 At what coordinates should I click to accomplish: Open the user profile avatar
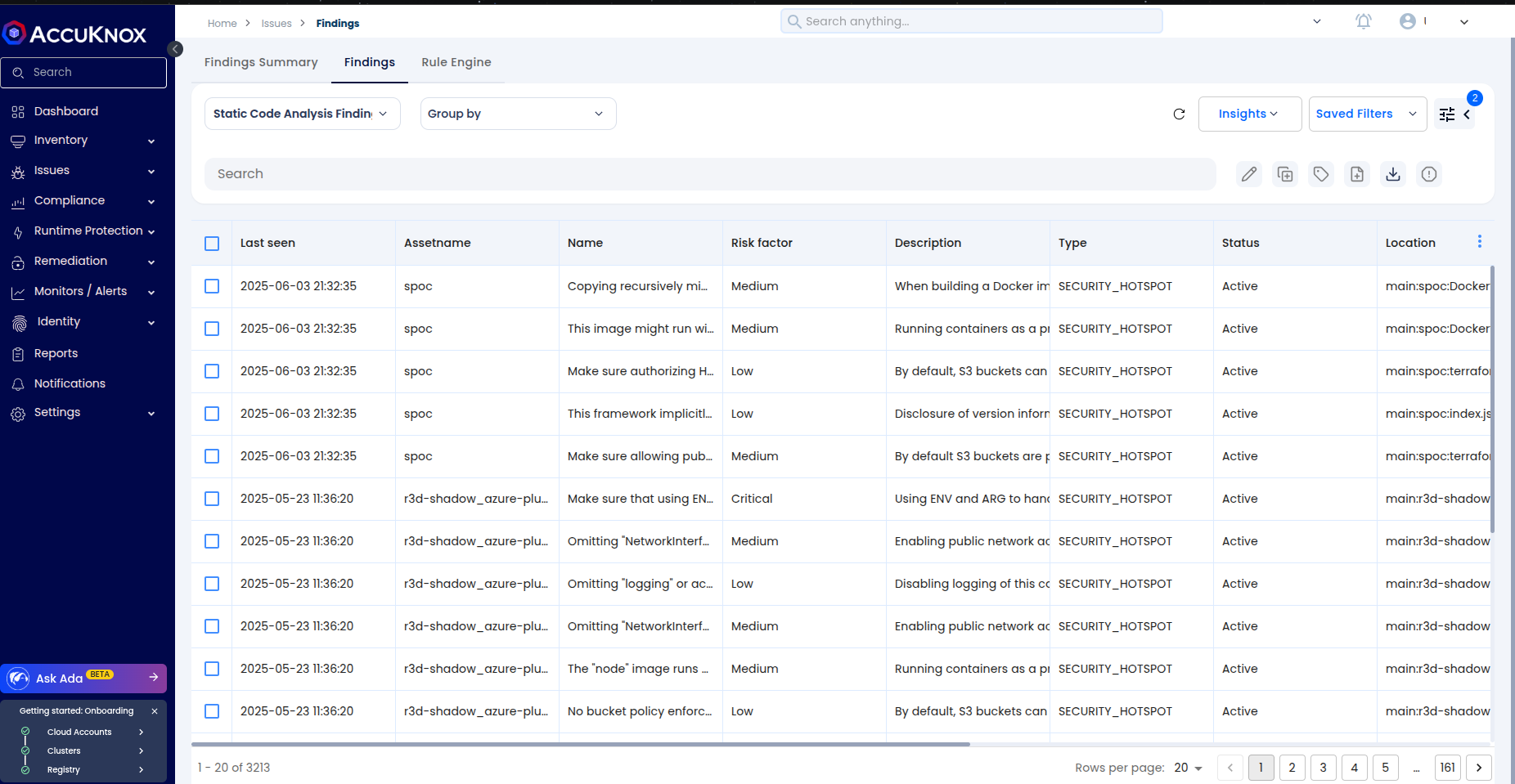(1407, 22)
